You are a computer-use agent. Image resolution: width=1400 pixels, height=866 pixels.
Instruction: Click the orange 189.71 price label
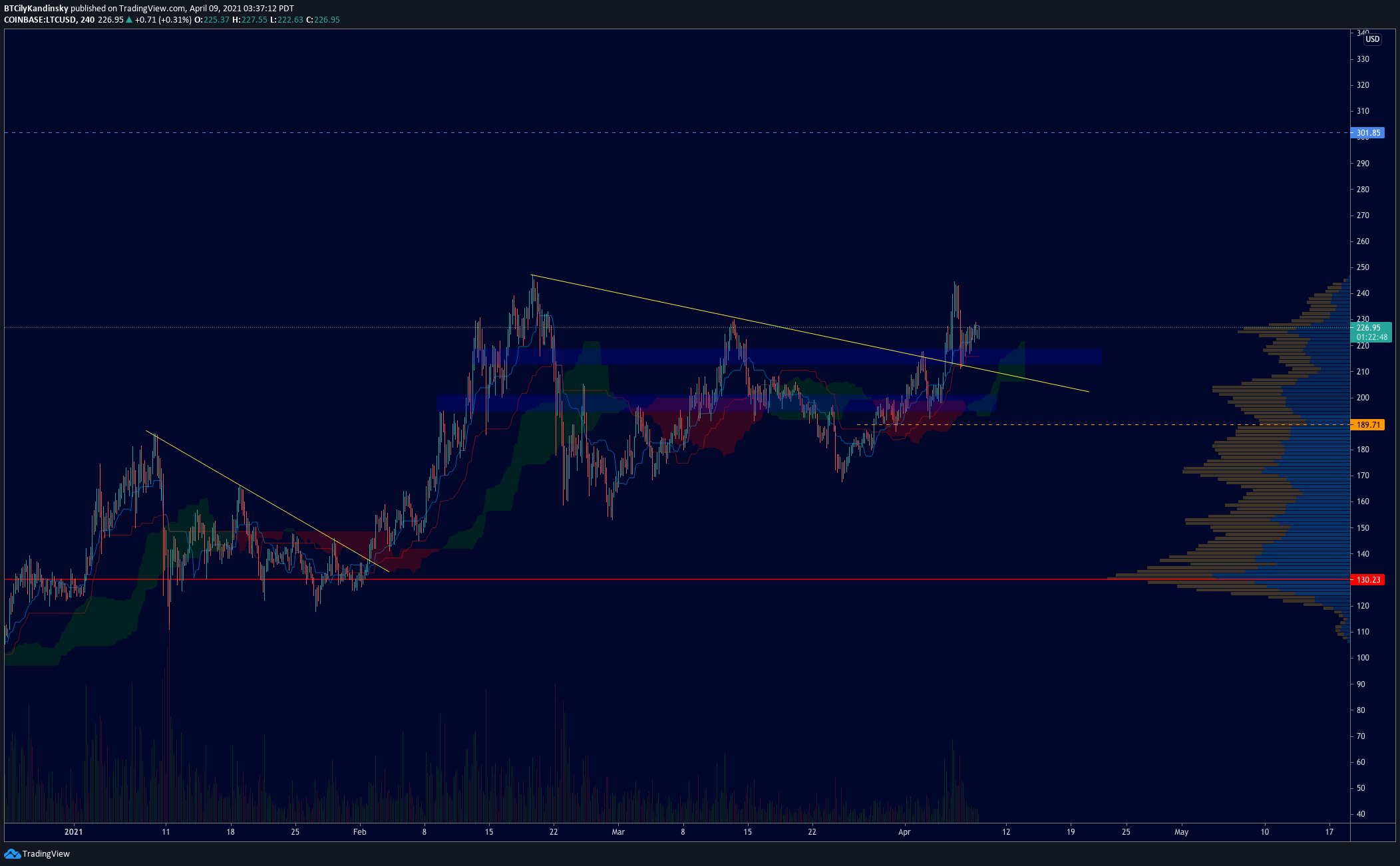pyautogui.click(x=1367, y=424)
